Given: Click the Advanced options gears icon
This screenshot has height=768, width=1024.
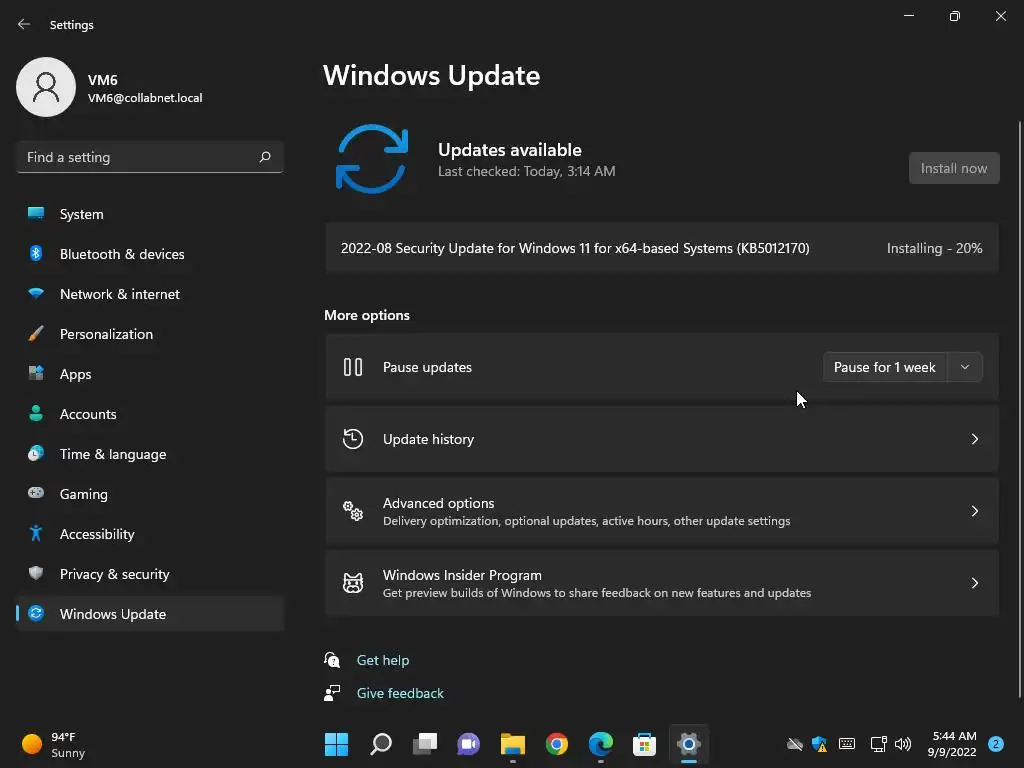Looking at the screenshot, I should [x=353, y=511].
